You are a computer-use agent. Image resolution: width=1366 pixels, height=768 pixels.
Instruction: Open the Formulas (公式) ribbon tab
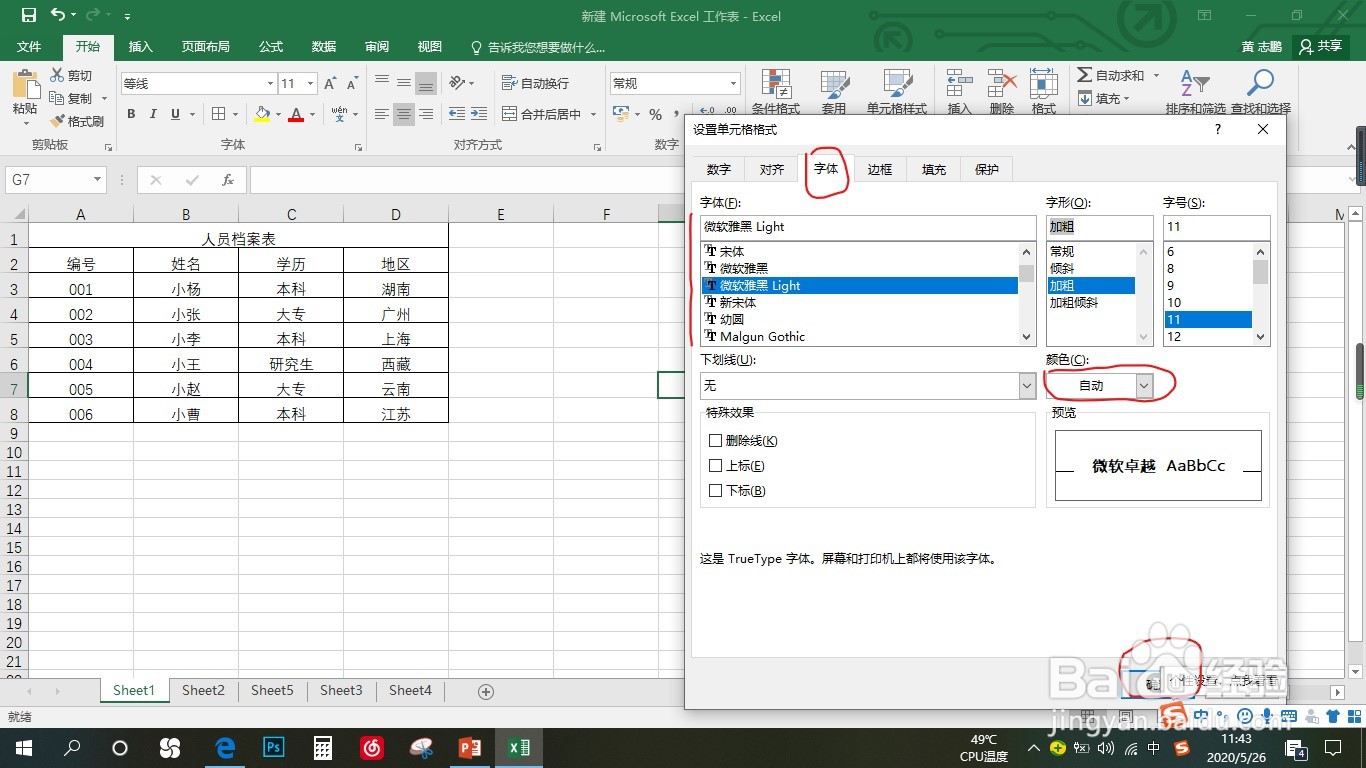pos(271,47)
